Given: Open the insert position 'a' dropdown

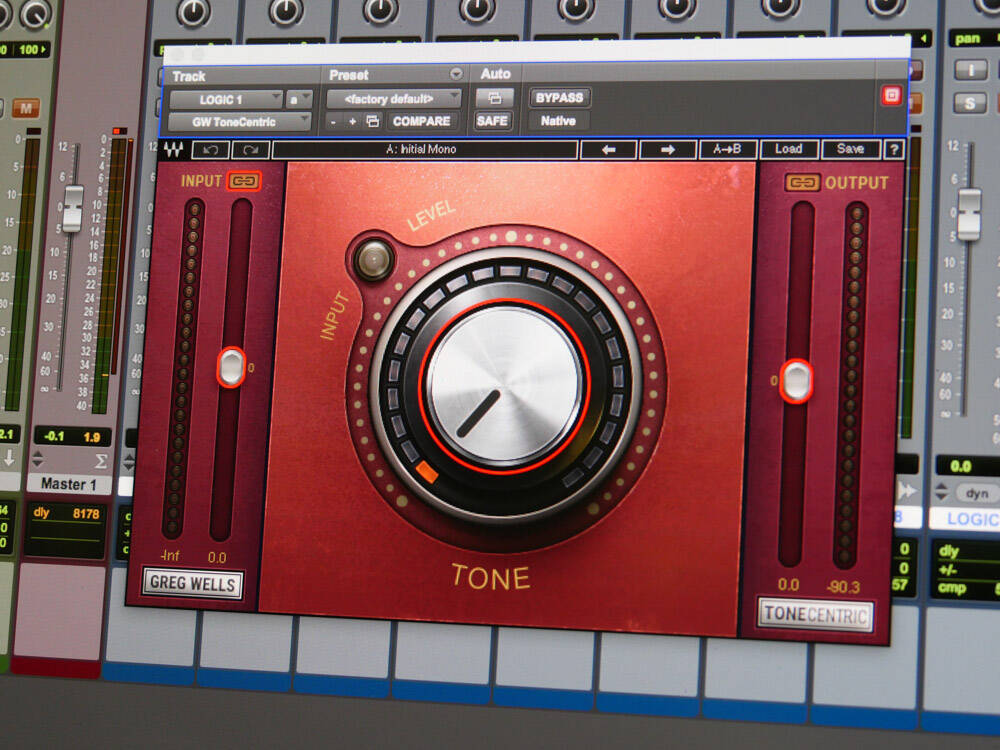Looking at the screenshot, I should tap(299, 99).
